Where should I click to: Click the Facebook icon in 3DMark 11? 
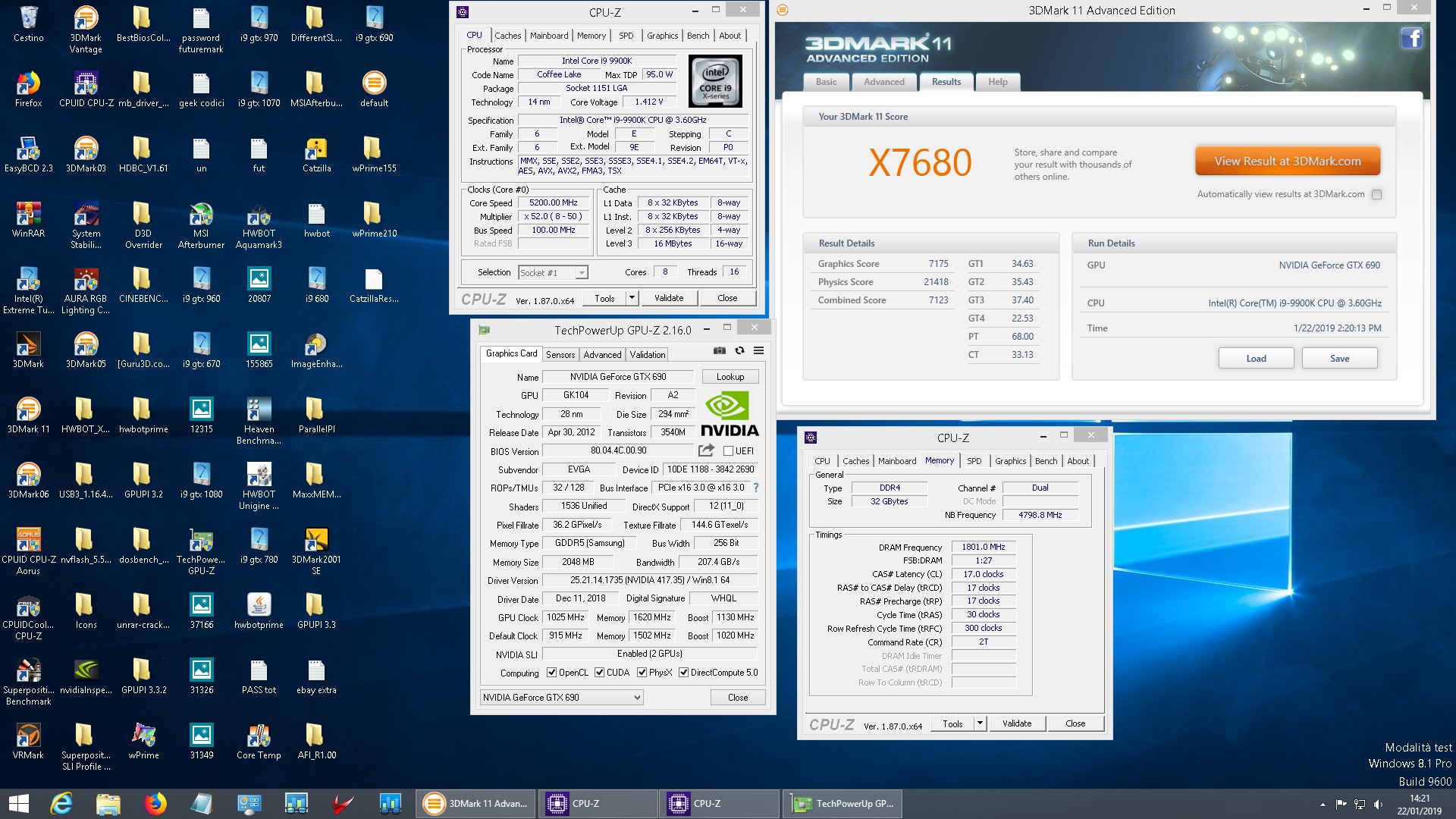1411,38
